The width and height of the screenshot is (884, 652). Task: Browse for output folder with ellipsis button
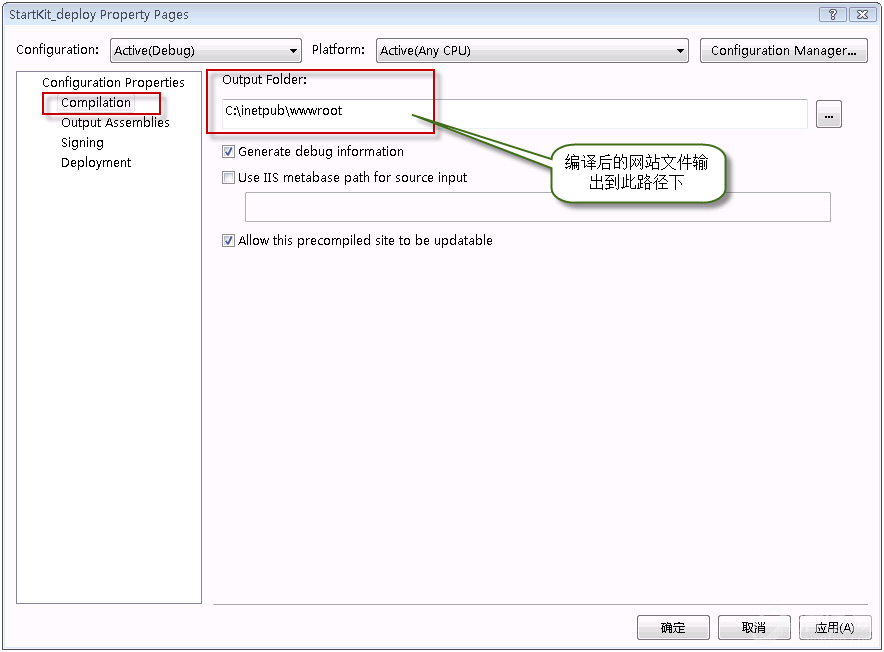click(828, 115)
